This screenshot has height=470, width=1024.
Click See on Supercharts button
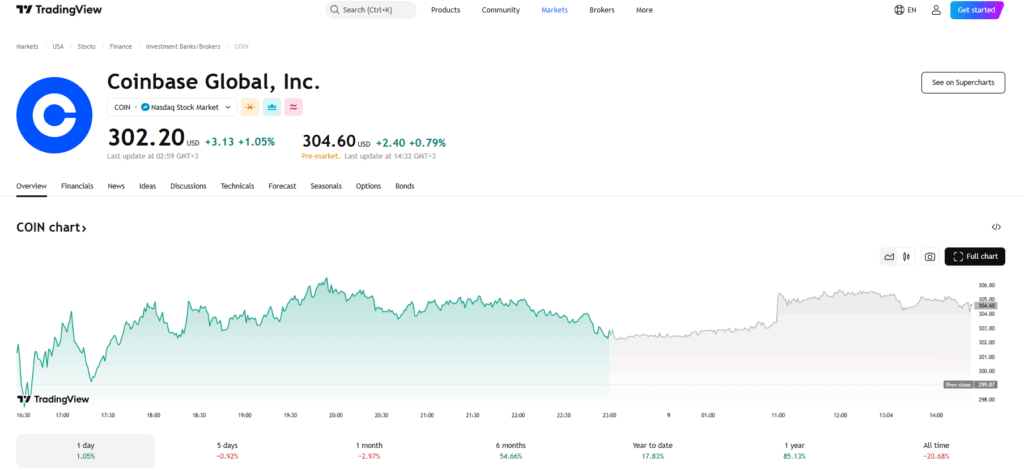coord(963,83)
